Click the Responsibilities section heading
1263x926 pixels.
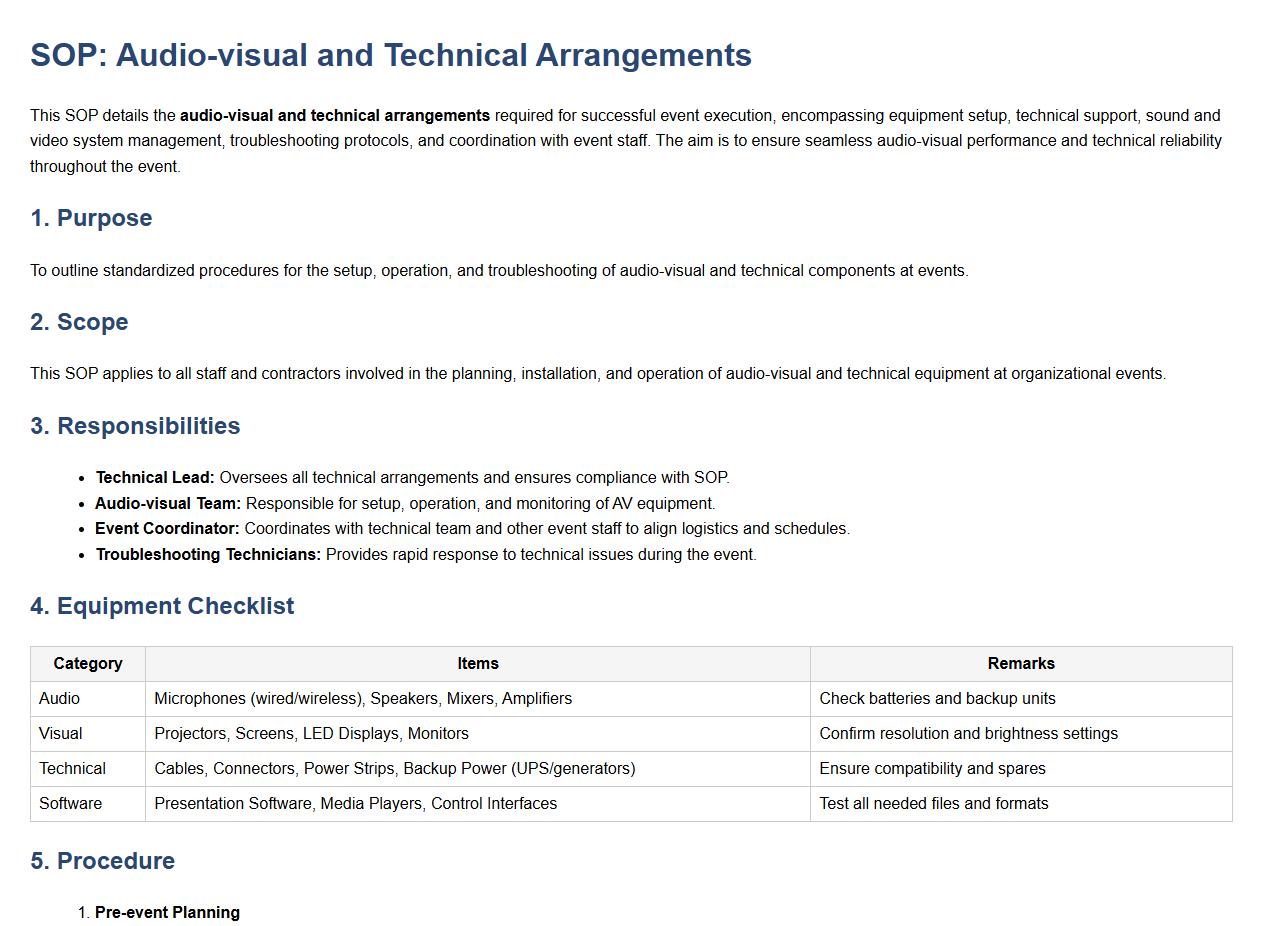coord(135,426)
